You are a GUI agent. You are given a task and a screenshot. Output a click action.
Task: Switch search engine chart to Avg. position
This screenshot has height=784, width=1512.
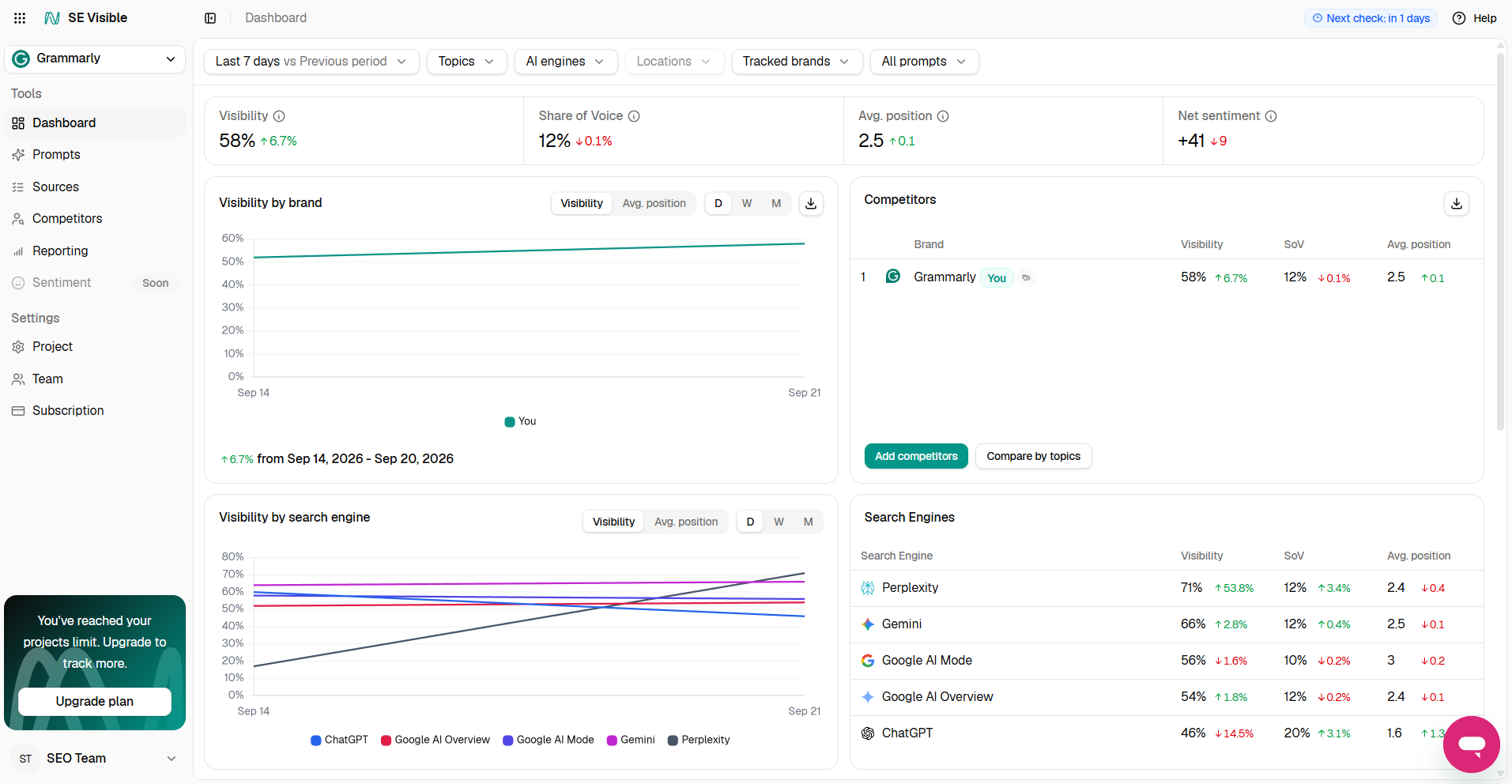[686, 522]
